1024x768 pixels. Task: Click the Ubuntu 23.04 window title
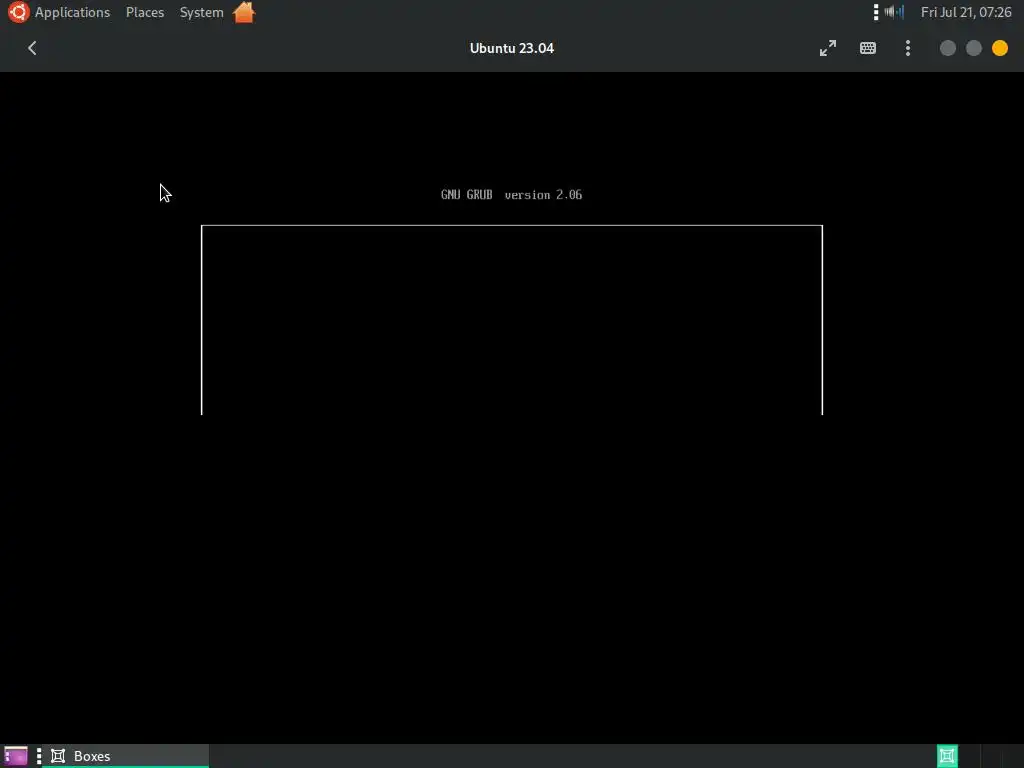511,48
